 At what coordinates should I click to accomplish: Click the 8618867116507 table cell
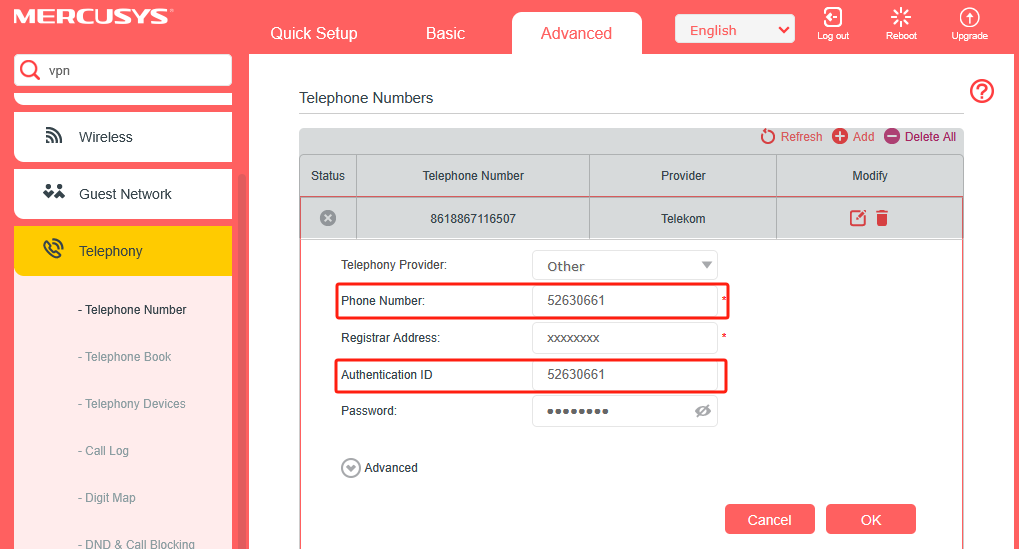pyautogui.click(x=473, y=218)
